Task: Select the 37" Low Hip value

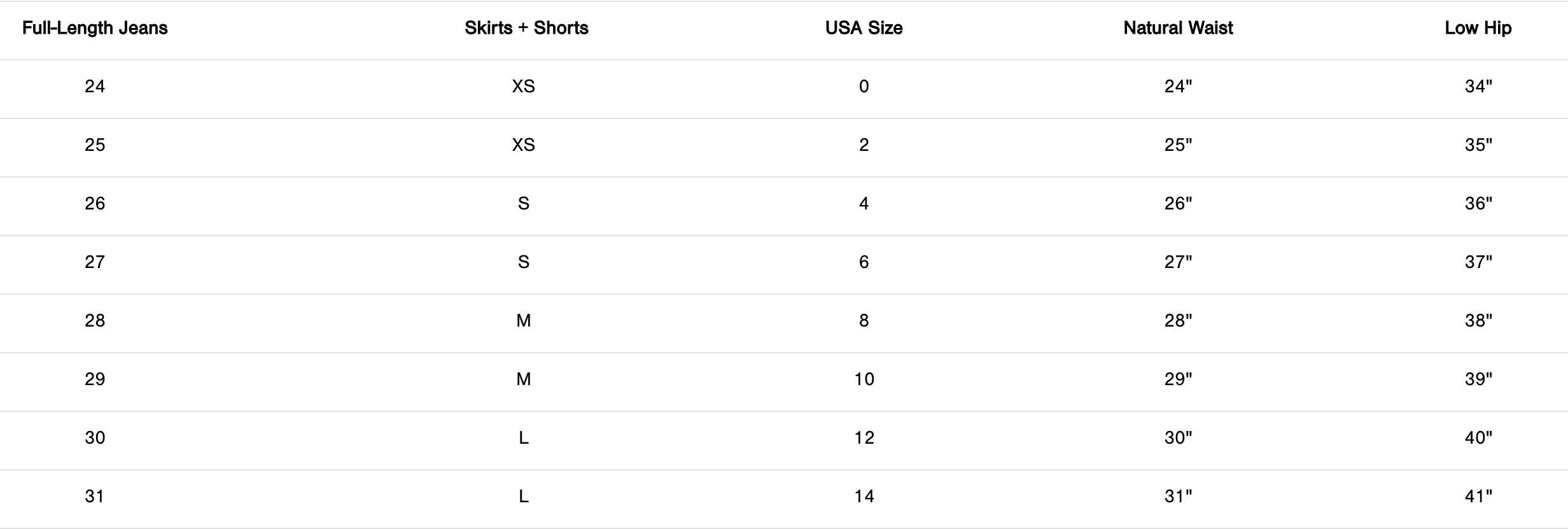Action: (1478, 262)
